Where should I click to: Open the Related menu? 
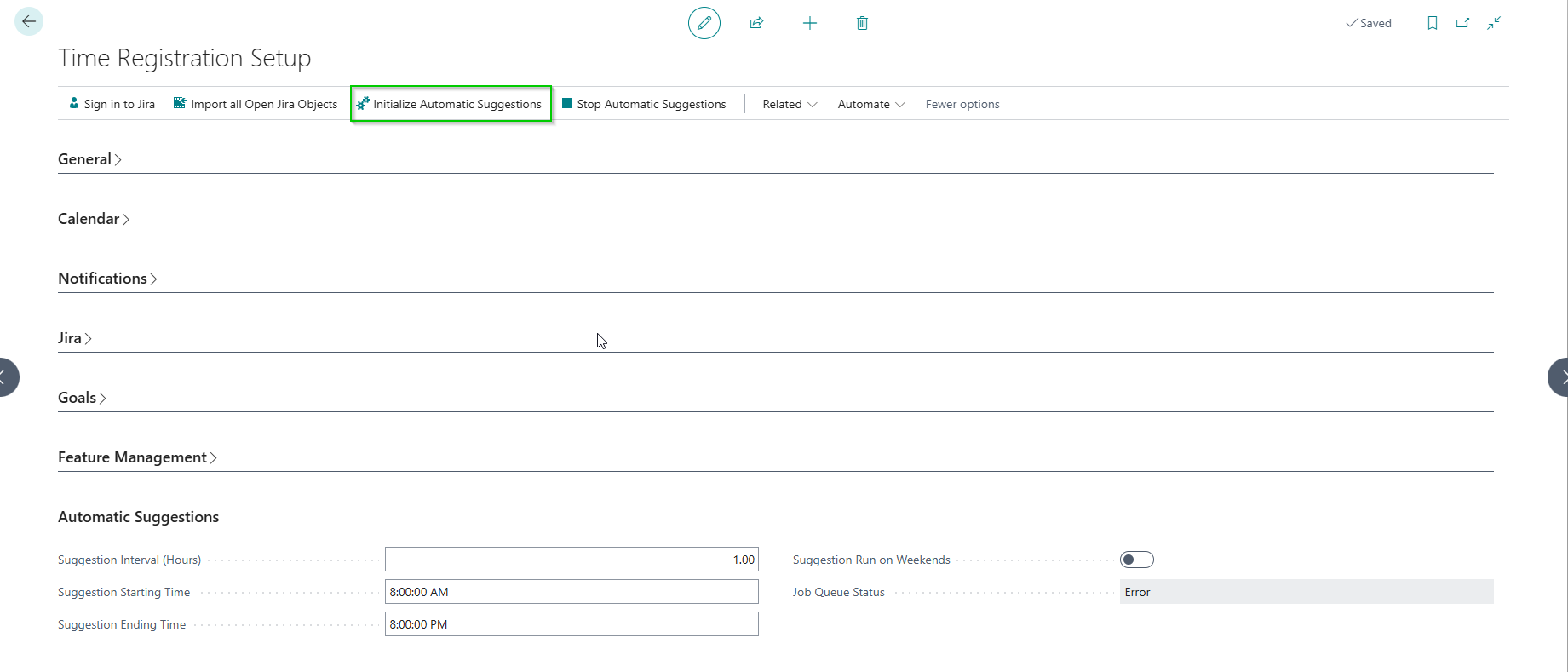[x=790, y=104]
